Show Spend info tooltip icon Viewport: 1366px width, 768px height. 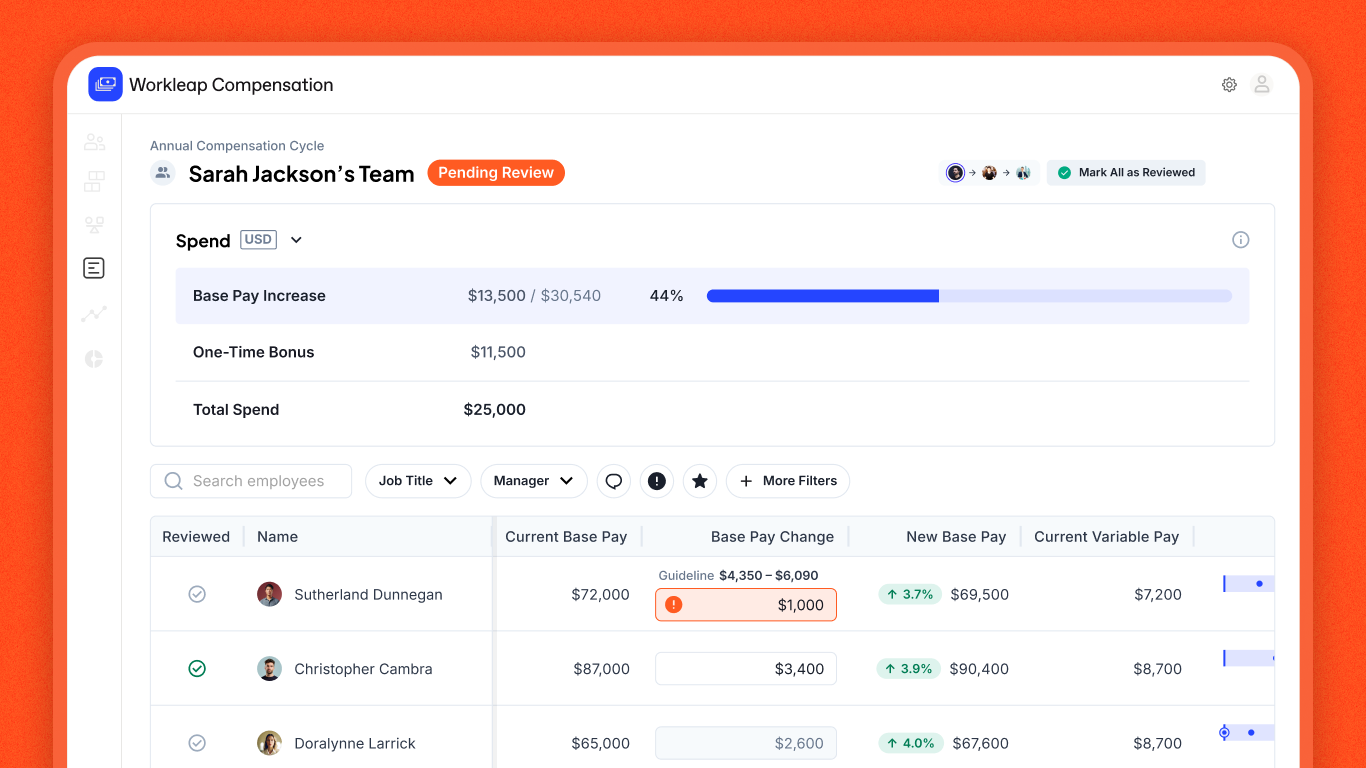(1241, 240)
